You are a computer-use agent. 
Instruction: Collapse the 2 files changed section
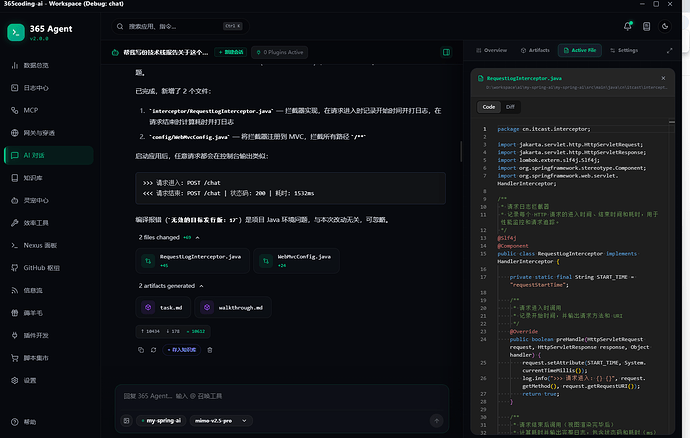point(169,237)
